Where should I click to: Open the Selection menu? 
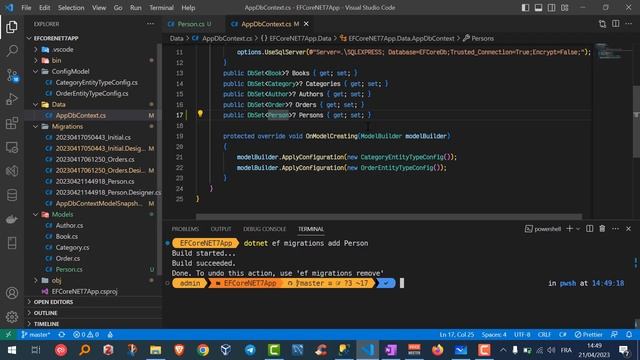click(x=71, y=7)
